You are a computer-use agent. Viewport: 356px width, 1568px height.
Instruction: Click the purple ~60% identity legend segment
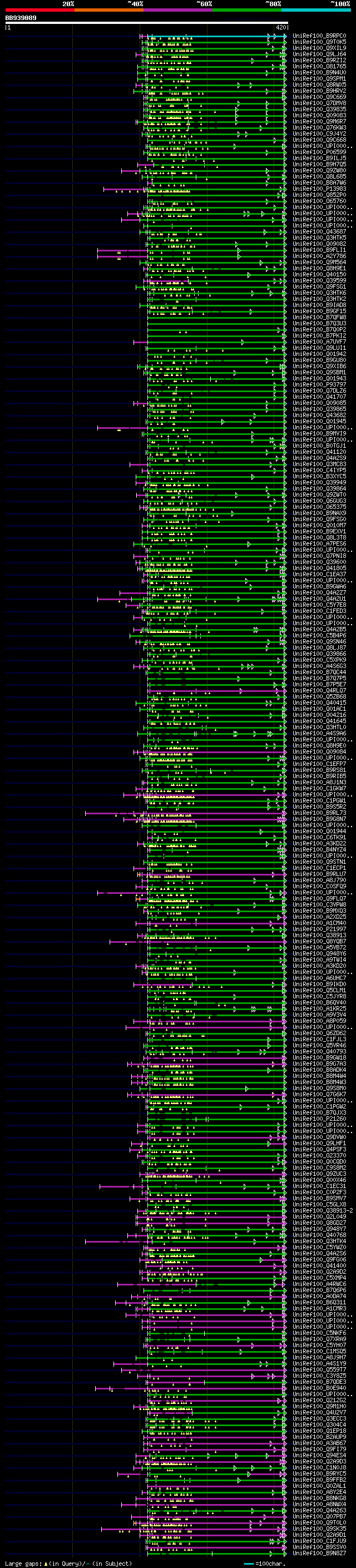click(179, 10)
